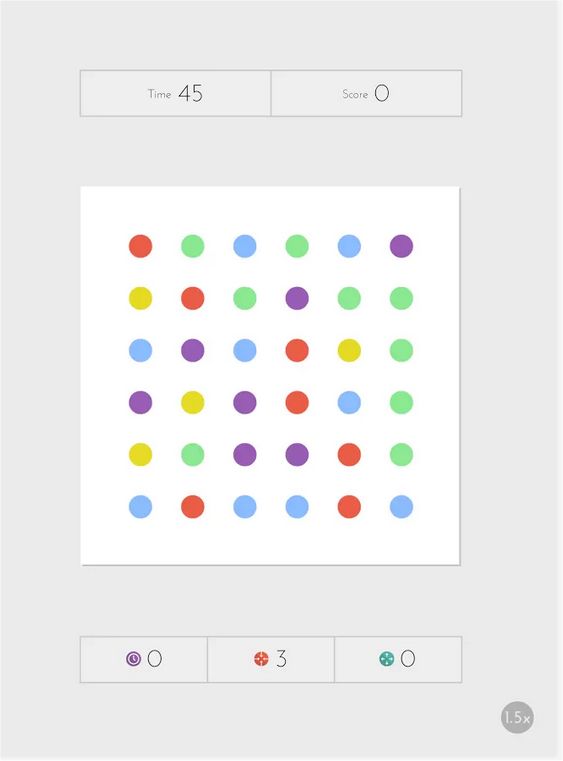
Task: Pick the red dot in the fourth row
Action: tap(297, 402)
